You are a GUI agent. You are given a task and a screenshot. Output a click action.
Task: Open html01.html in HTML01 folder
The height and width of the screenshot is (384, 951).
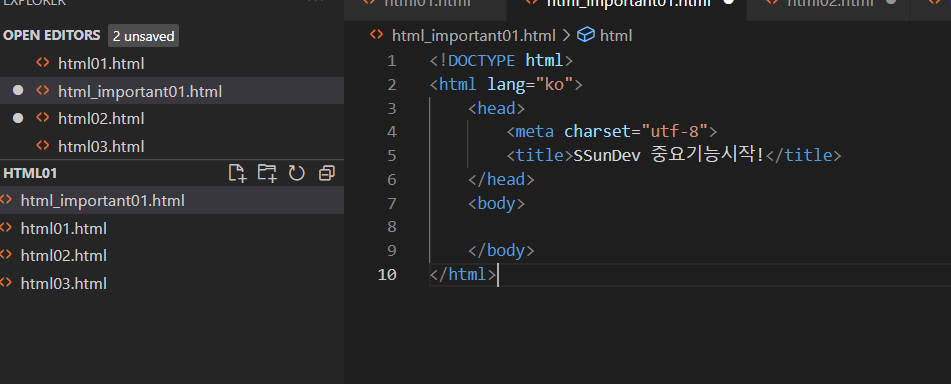172,228
